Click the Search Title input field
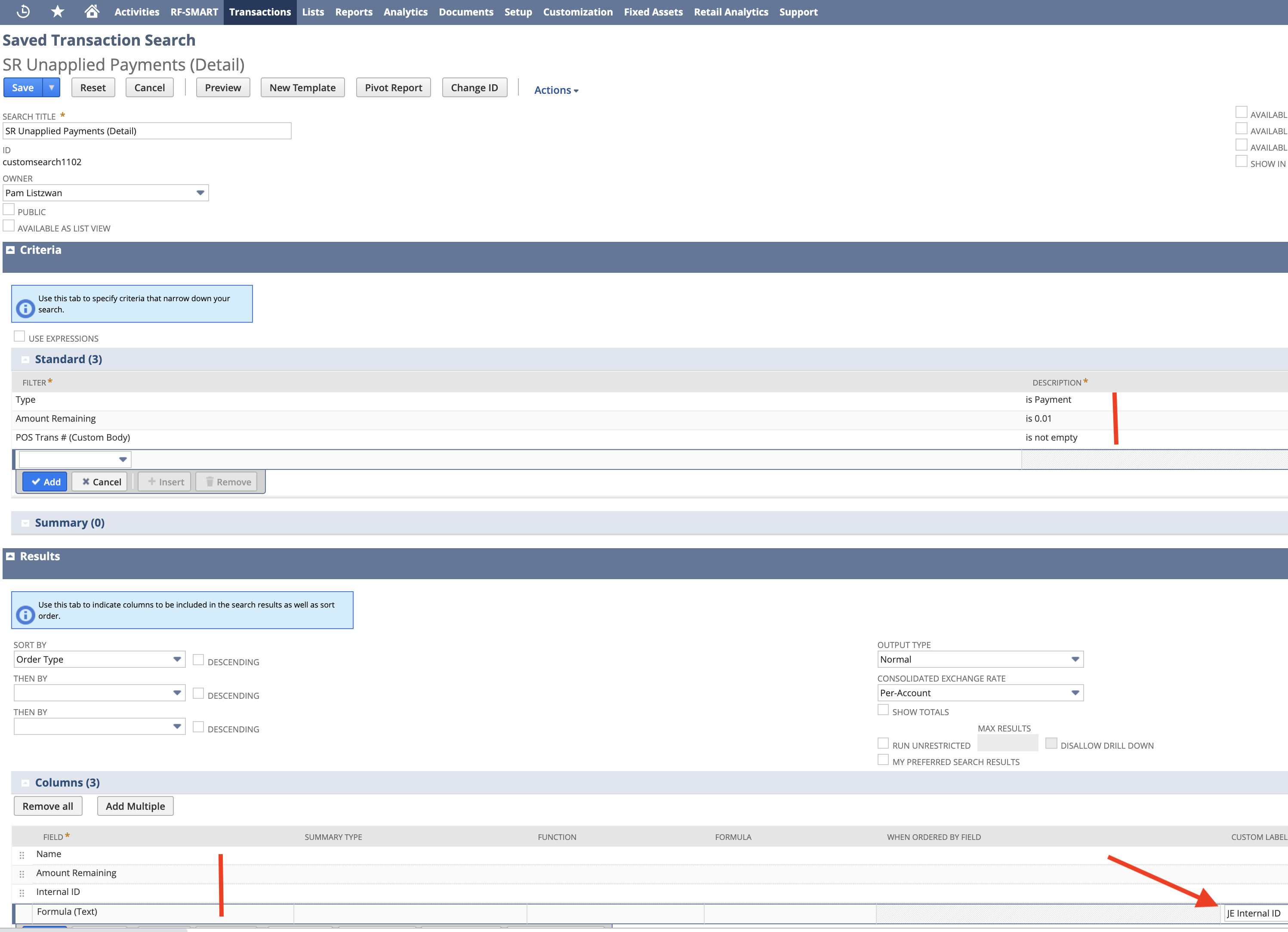Image resolution: width=1288 pixels, height=932 pixels. (147, 131)
